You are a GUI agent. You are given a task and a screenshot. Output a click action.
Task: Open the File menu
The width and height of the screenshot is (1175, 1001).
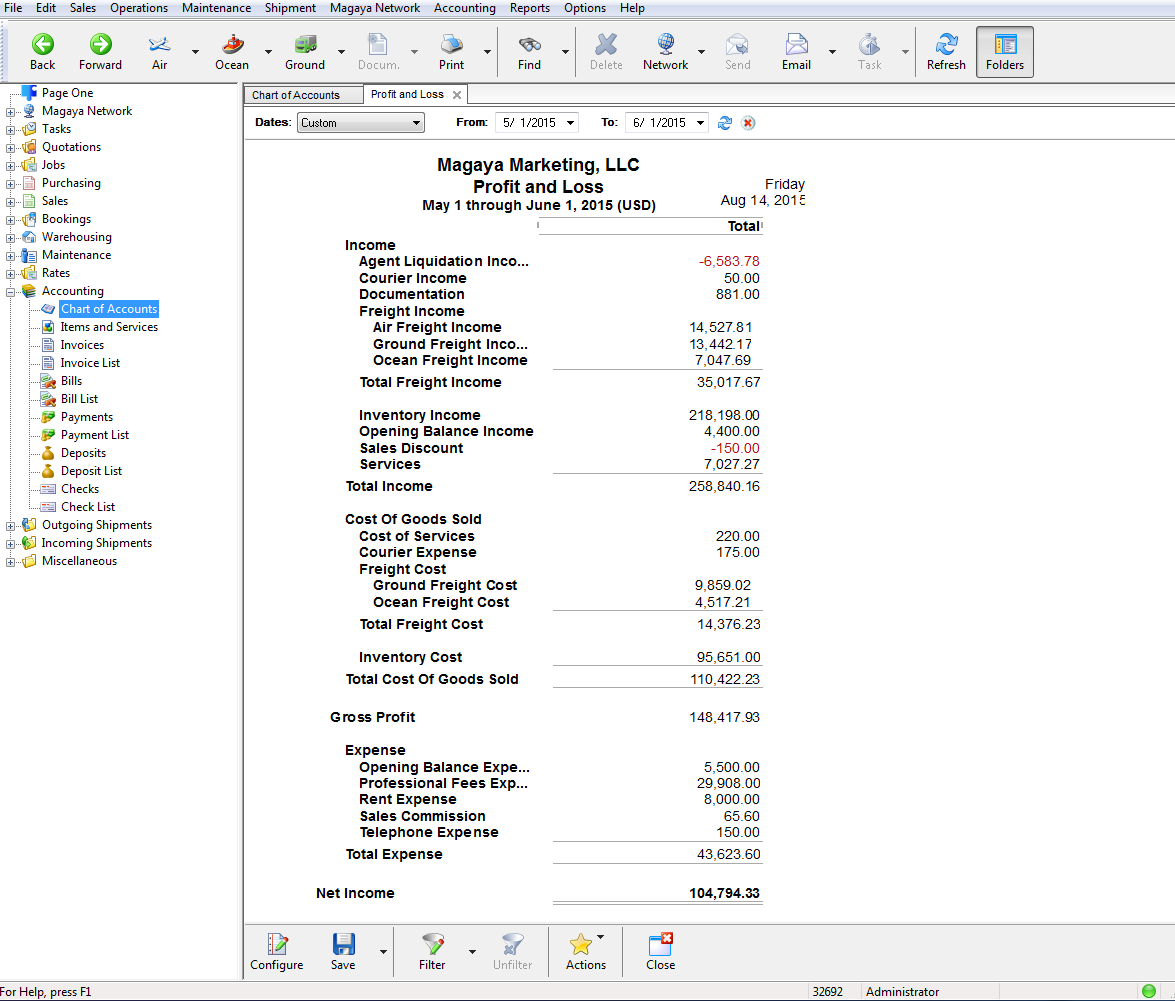click(x=13, y=7)
